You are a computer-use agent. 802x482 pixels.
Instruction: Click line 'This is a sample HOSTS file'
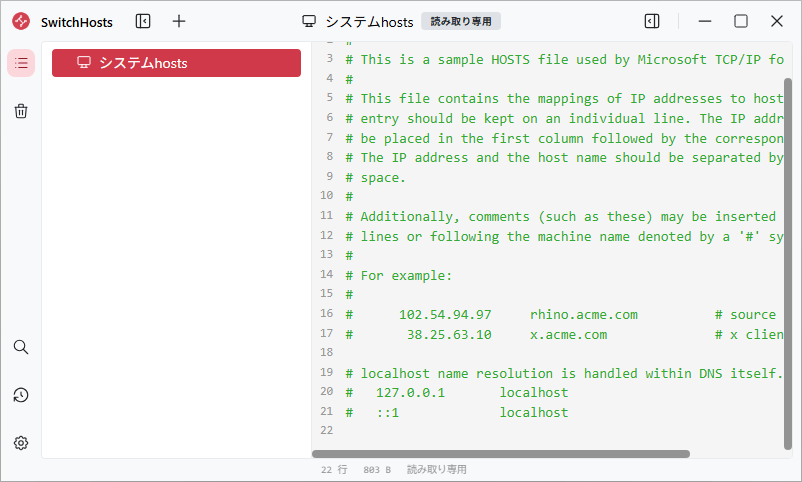click(x=564, y=60)
